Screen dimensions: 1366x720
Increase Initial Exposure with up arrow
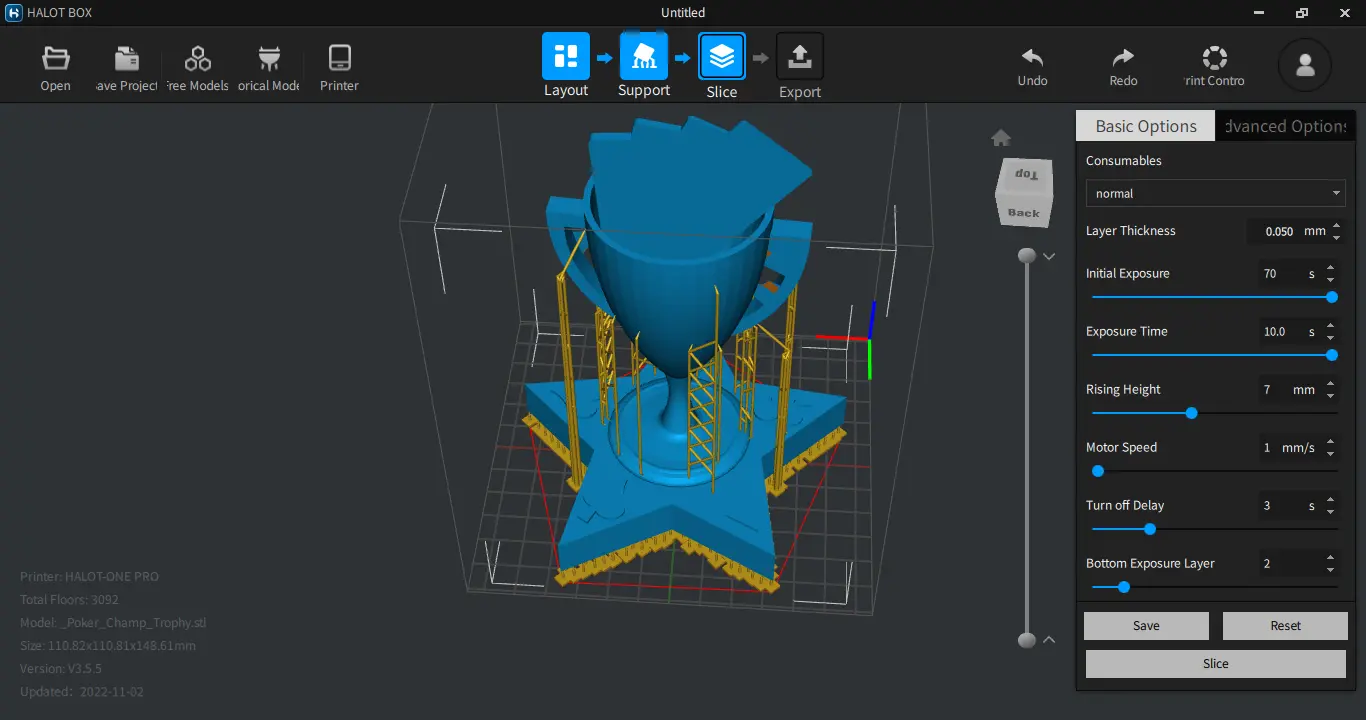point(1330,268)
